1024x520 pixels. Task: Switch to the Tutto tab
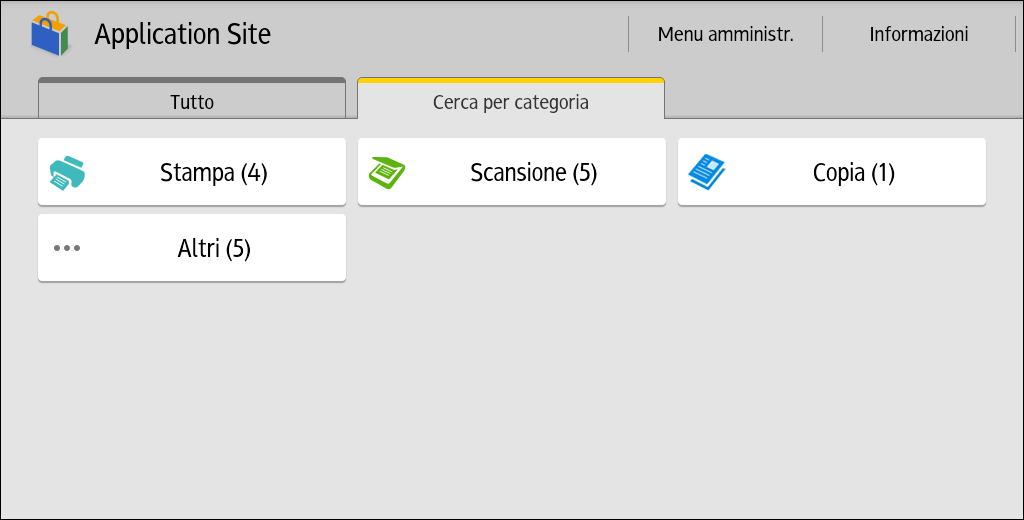pyautogui.click(x=192, y=101)
